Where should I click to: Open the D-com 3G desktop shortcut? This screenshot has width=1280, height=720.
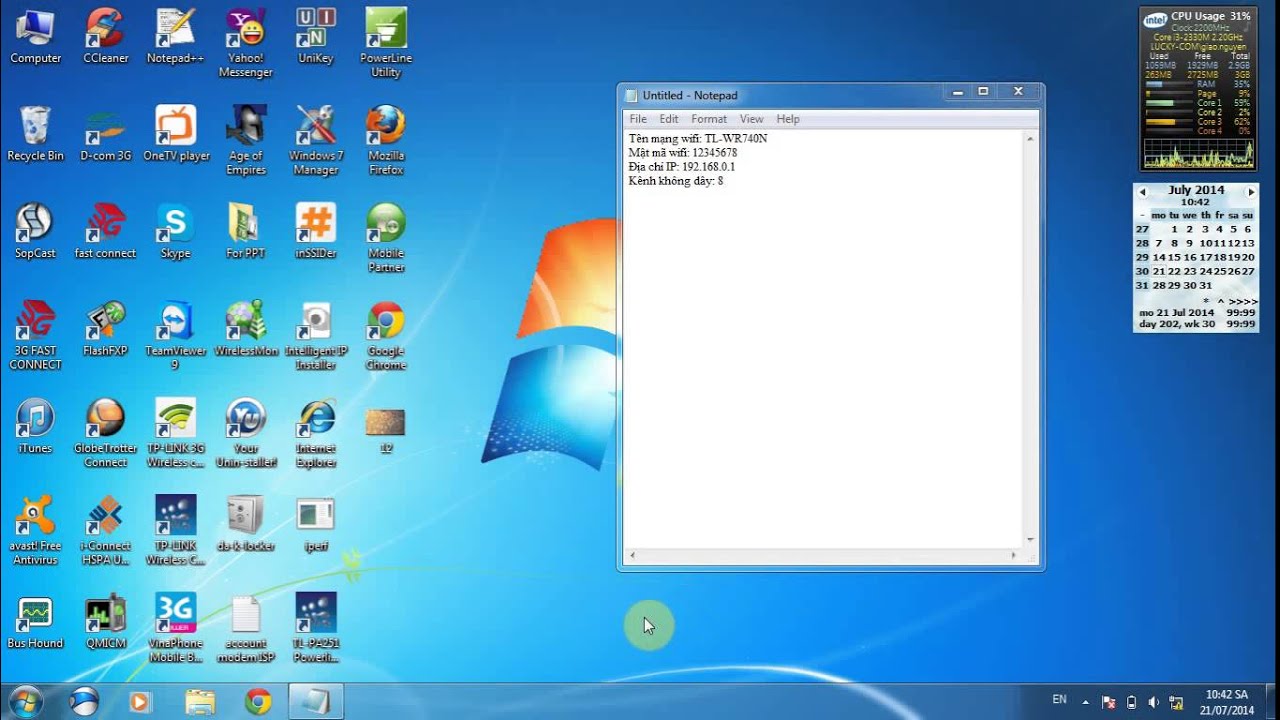(105, 134)
